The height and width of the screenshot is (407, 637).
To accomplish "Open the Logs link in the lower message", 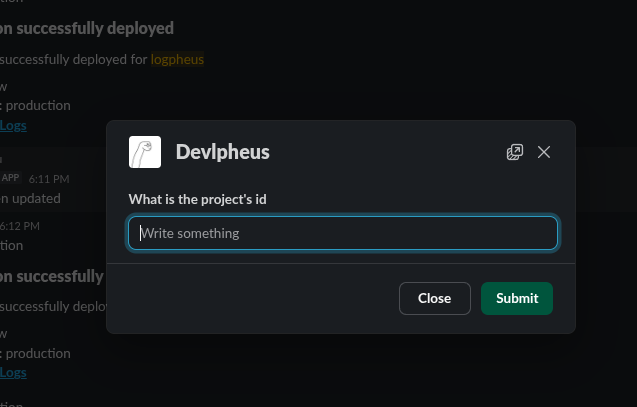I will point(13,372).
